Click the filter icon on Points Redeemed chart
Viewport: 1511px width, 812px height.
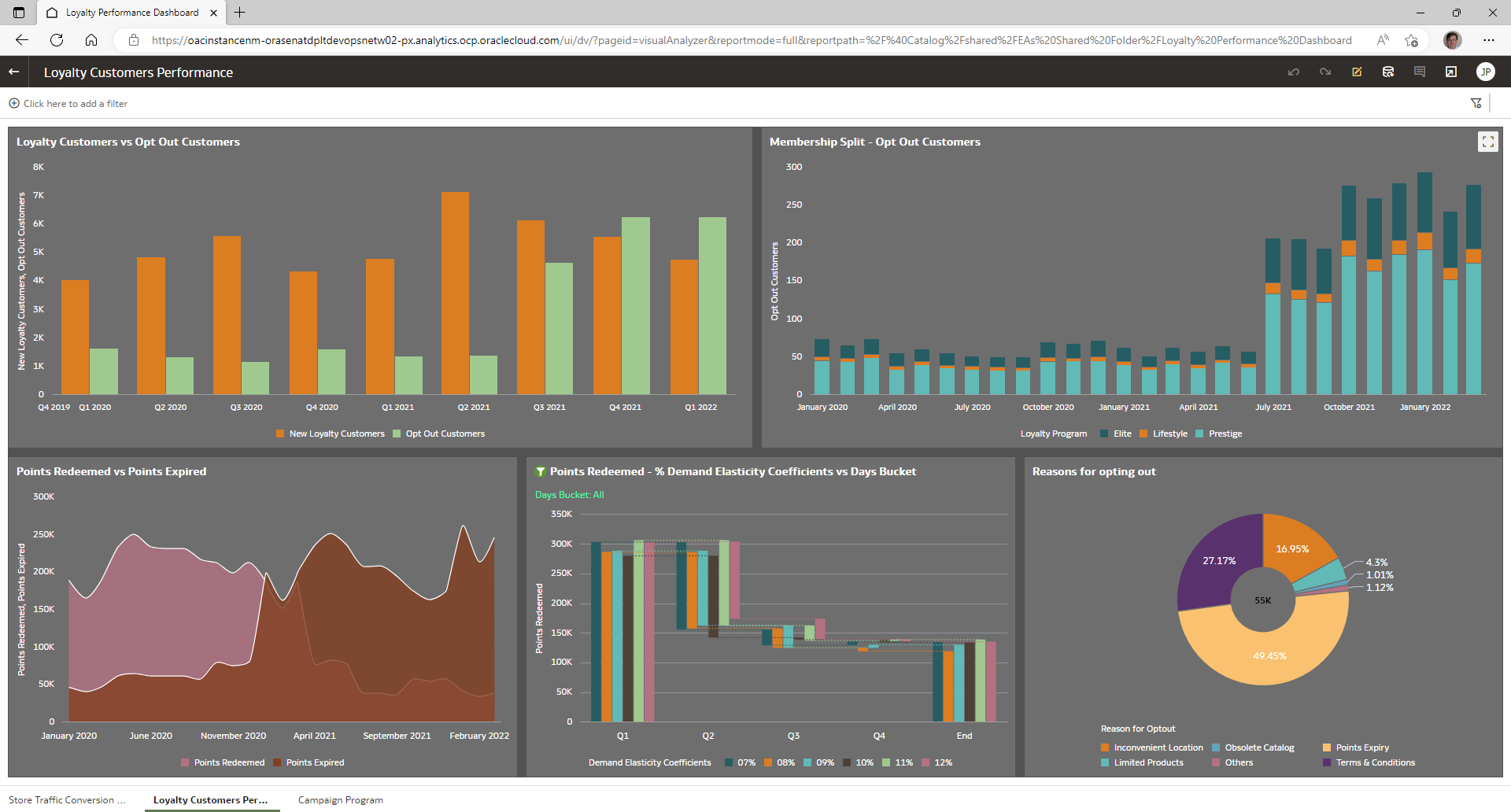pyautogui.click(x=541, y=471)
